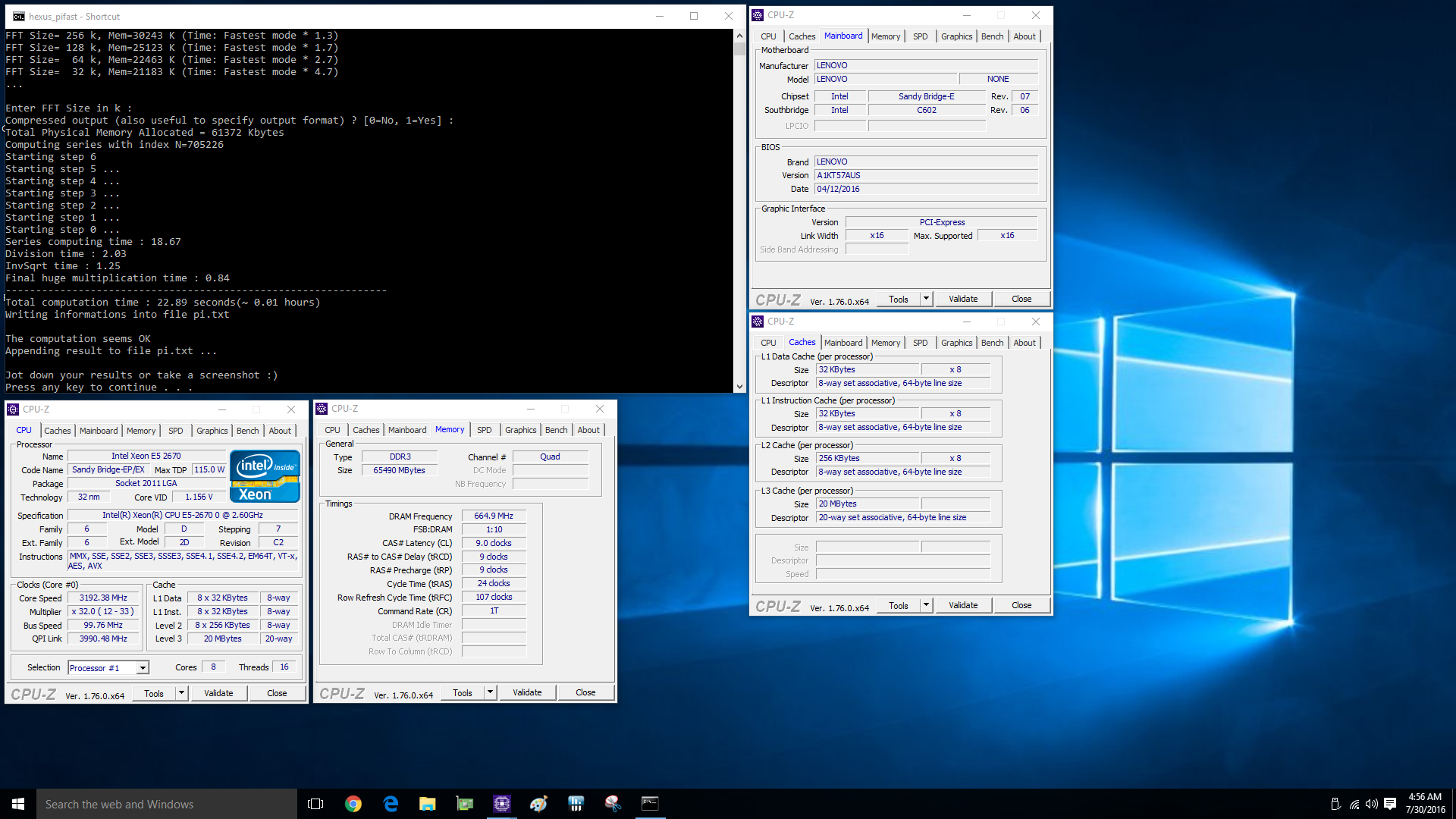Image resolution: width=1456 pixels, height=819 pixels.
Task: Click Validate in processor CPU-Z window
Action: coord(218,693)
